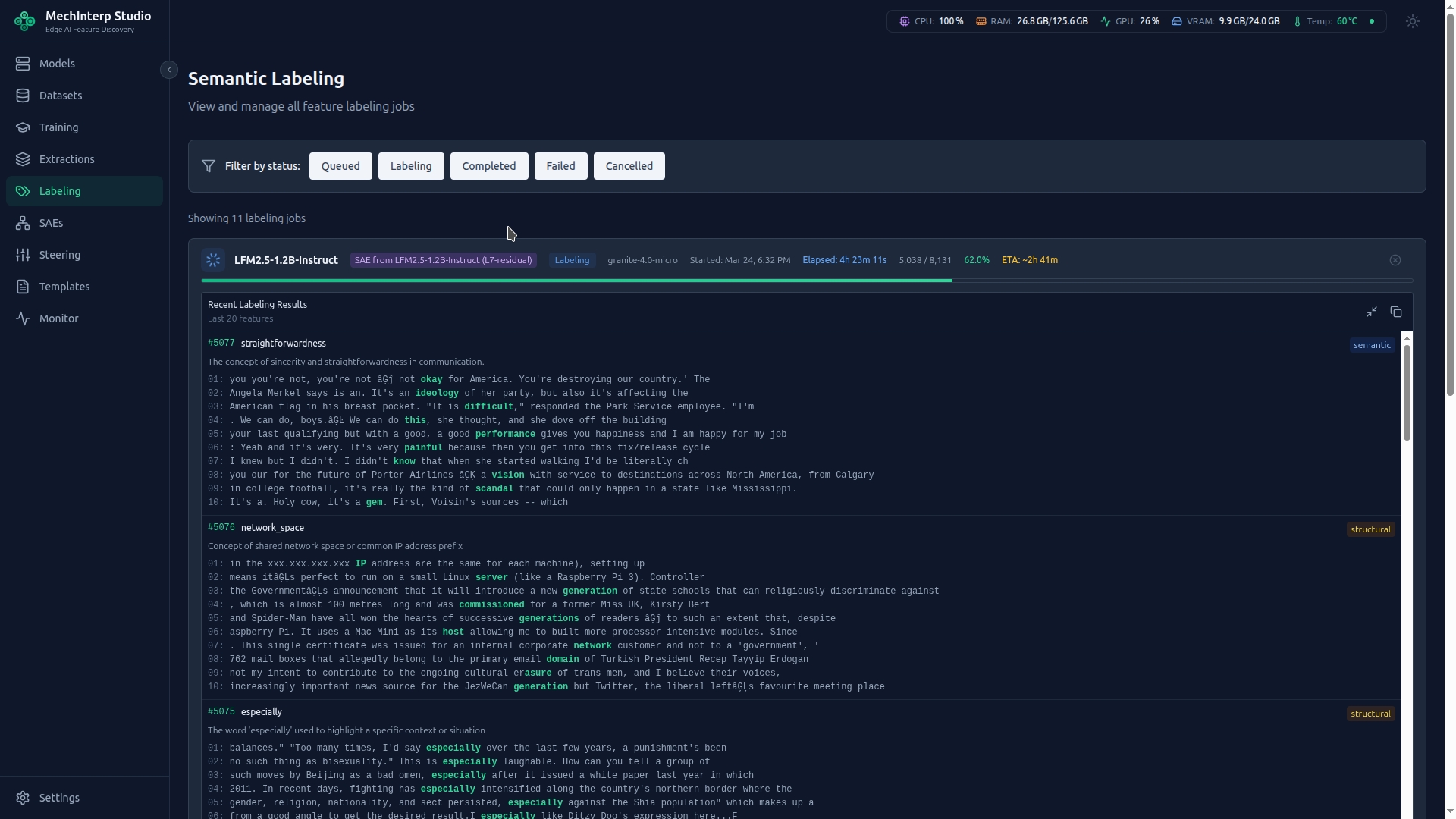Click the granite-4.0-micro model label

click(x=642, y=260)
